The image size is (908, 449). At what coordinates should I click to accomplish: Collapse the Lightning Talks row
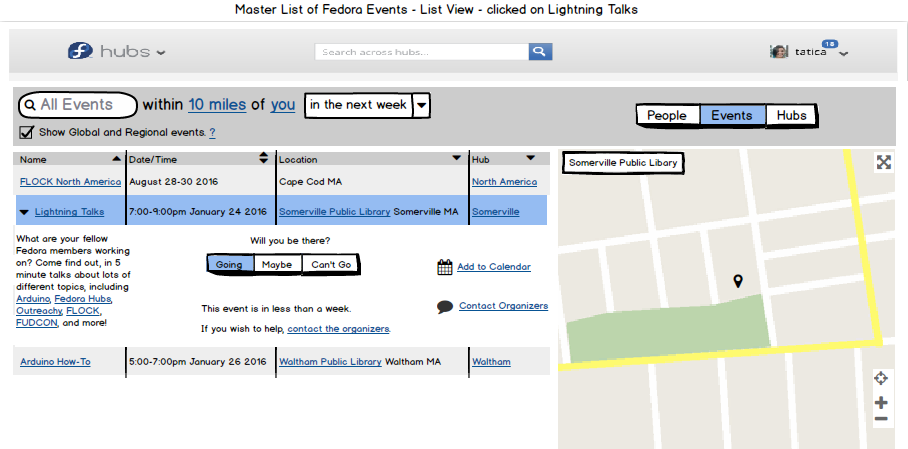(x=24, y=212)
